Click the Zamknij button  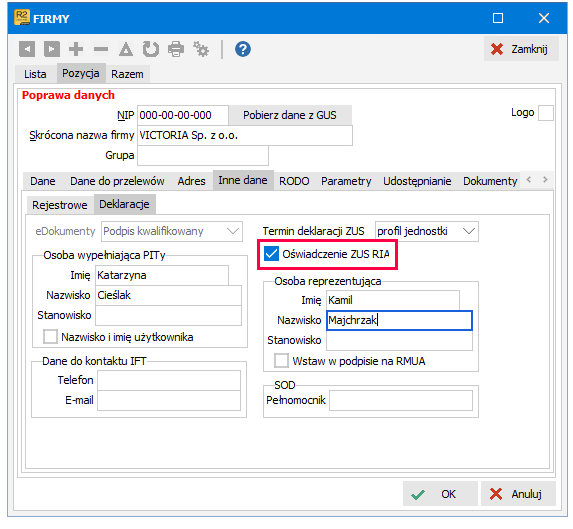point(521,49)
